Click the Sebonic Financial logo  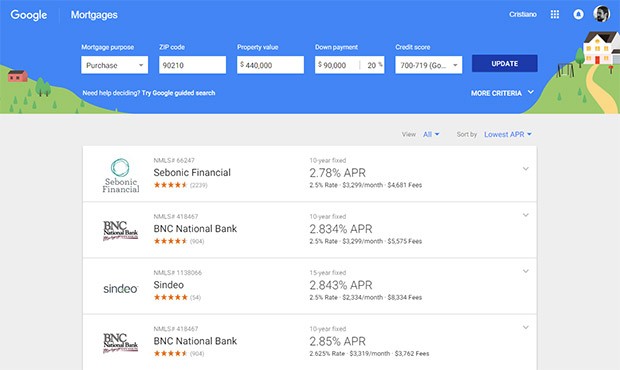point(121,176)
